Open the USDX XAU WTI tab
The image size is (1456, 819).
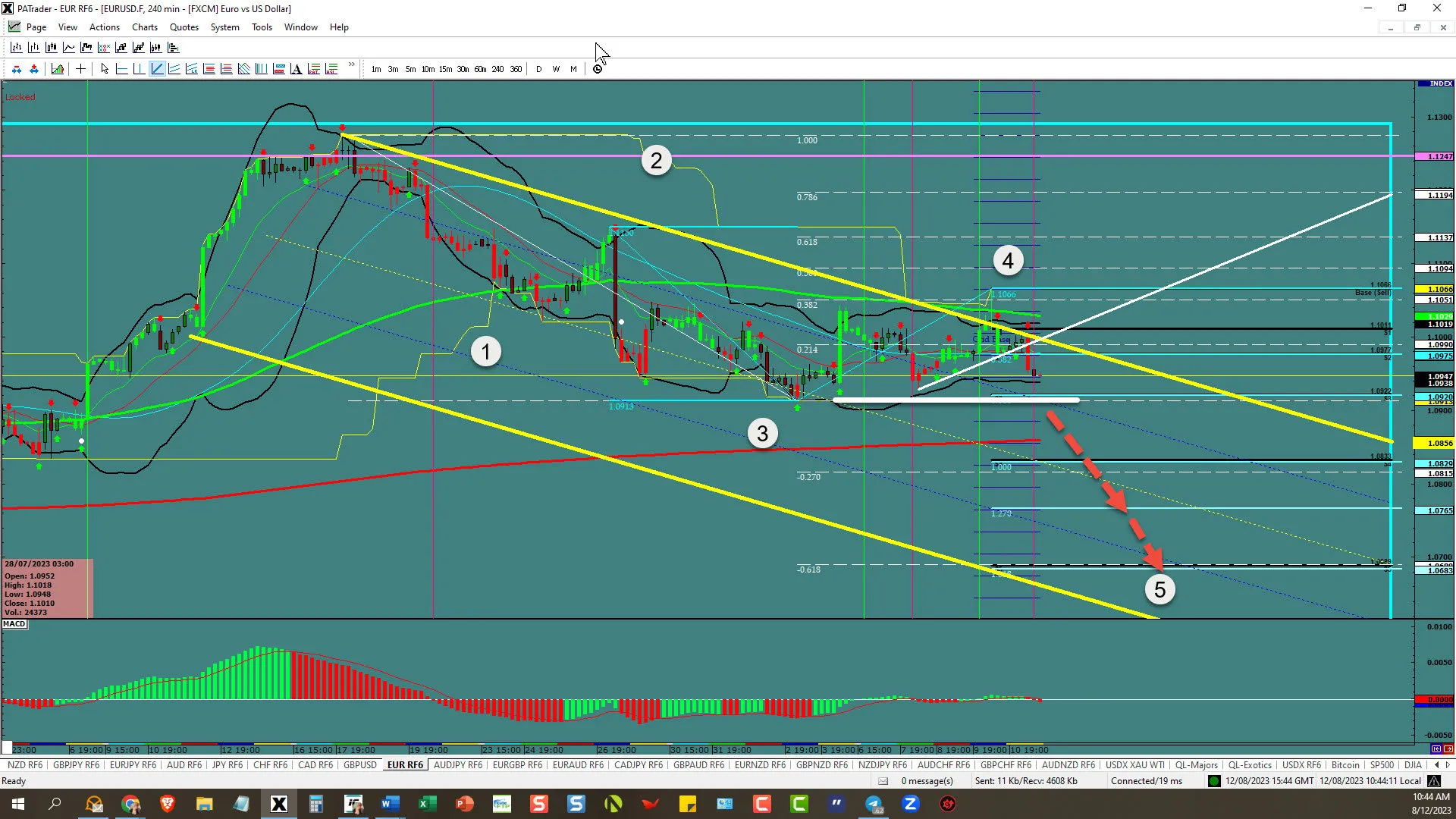click(1135, 765)
